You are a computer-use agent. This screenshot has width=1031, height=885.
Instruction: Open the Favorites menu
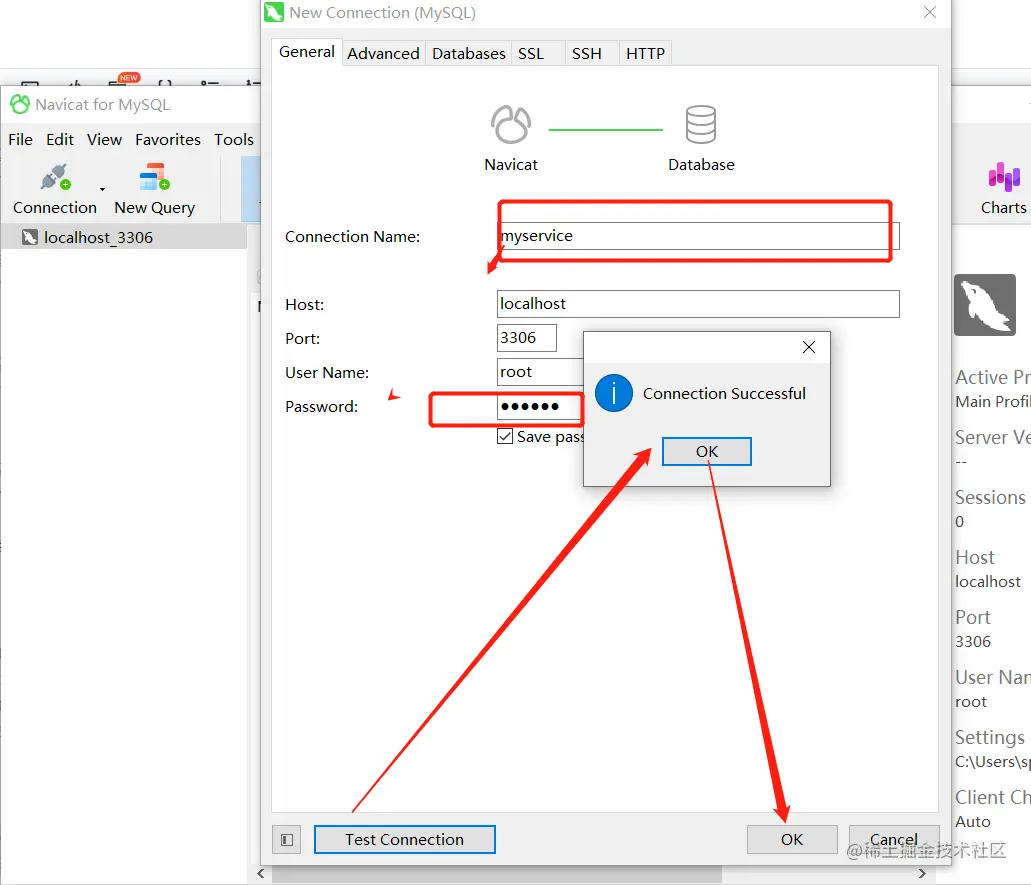(168, 139)
